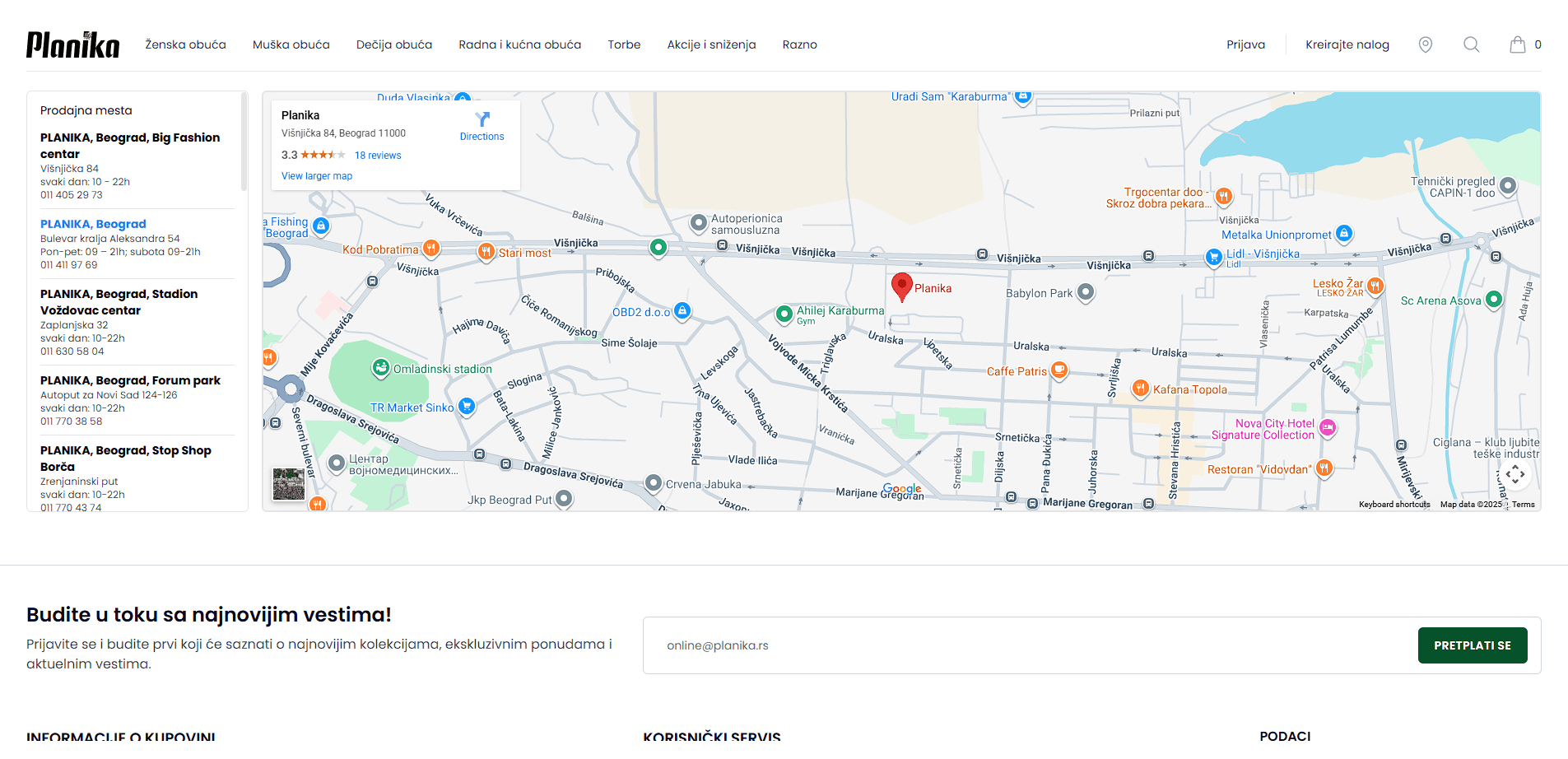Open the Ženska obuća menu
The image size is (1568, 759).
(x=185, y=44)
